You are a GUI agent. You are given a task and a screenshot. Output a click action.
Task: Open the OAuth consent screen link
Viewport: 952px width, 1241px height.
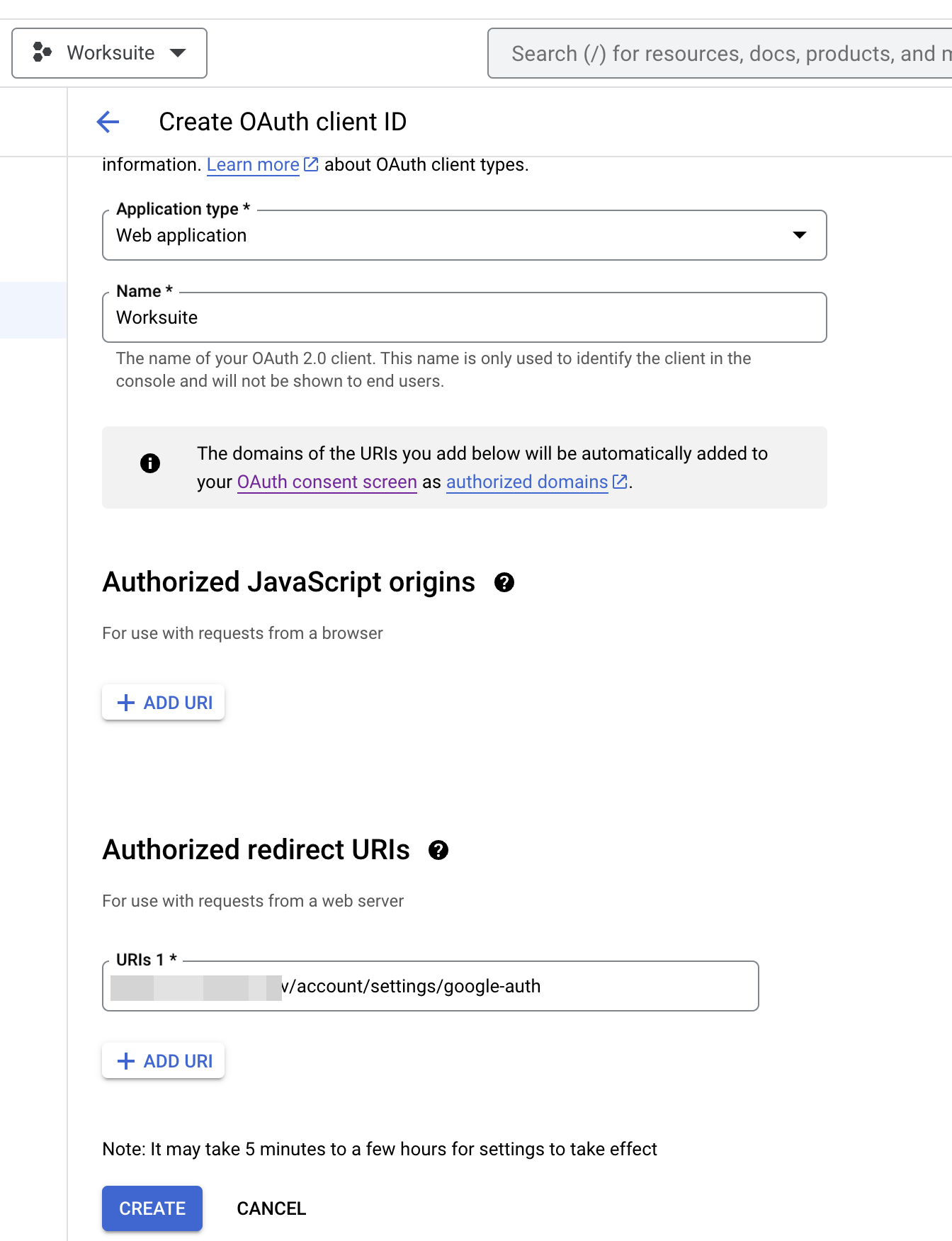point(327,482)
